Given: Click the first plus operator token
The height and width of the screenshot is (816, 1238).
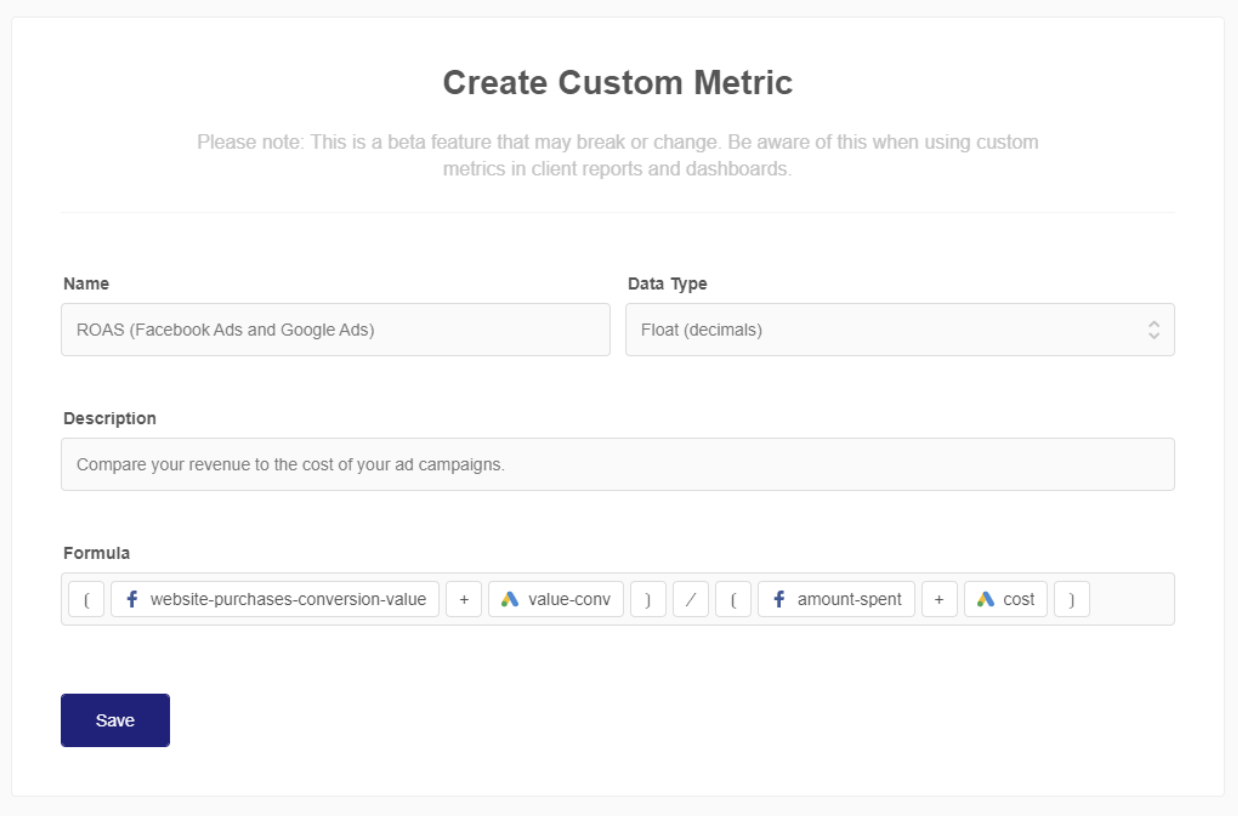Looking at the screenshot, I should 463,602.
